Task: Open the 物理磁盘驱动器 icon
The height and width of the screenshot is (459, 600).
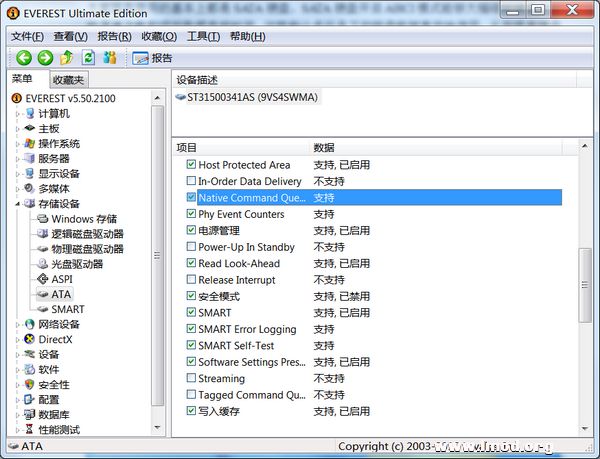Action: pyautogui.click(x=42, y=249)
